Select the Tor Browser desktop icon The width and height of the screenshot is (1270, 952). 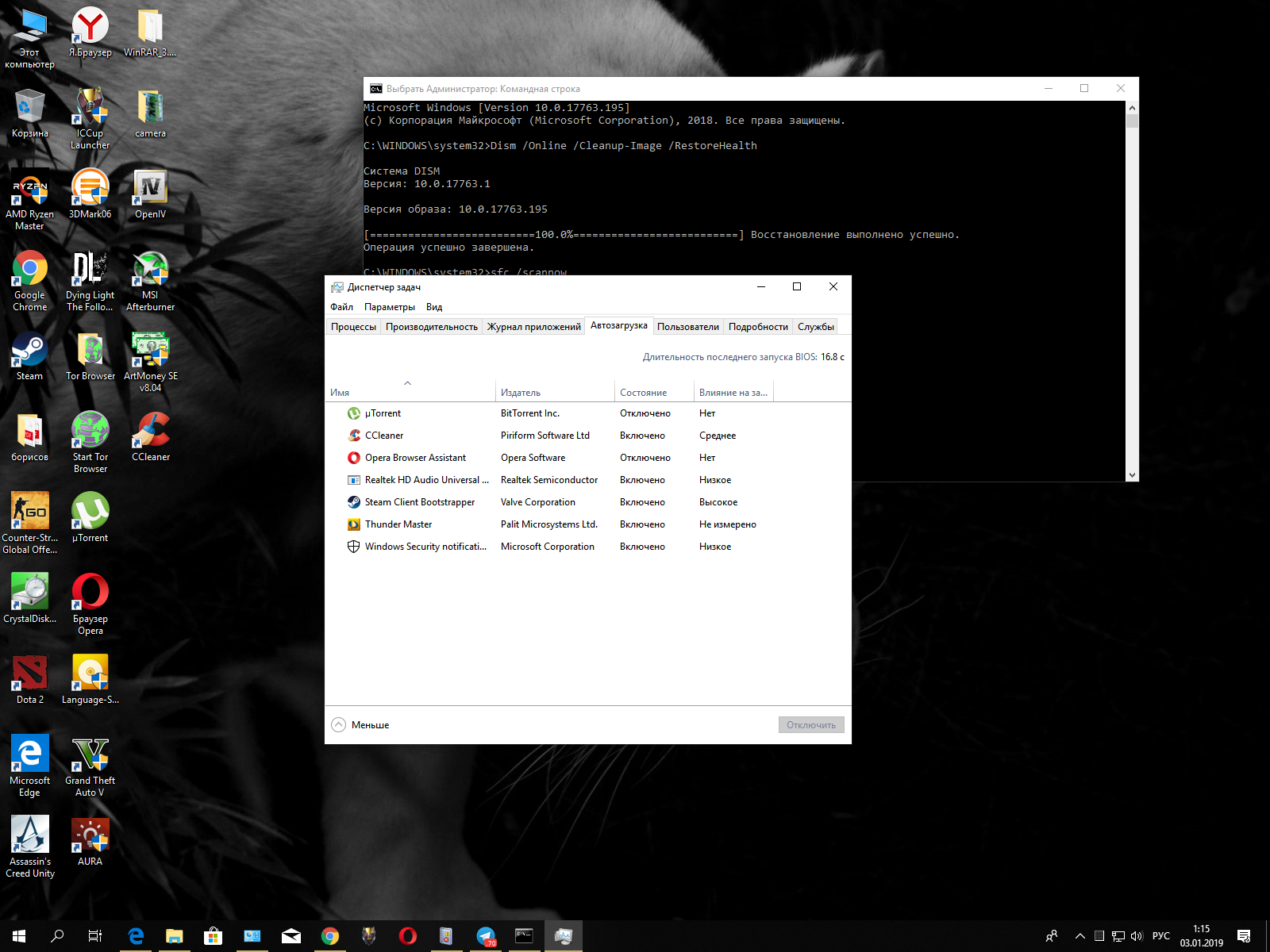[90, 355]
